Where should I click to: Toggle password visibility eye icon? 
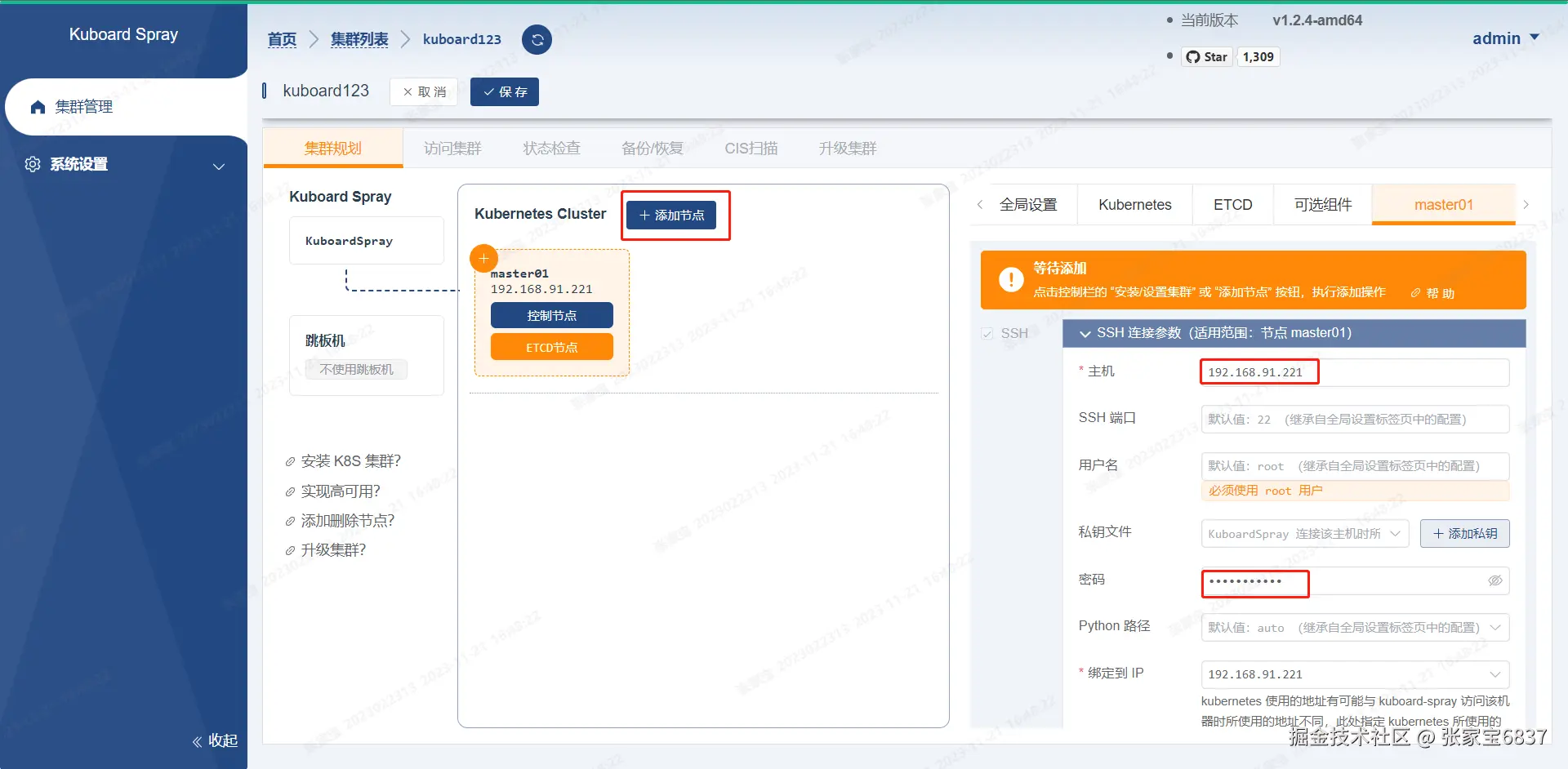coord(1495,580)
